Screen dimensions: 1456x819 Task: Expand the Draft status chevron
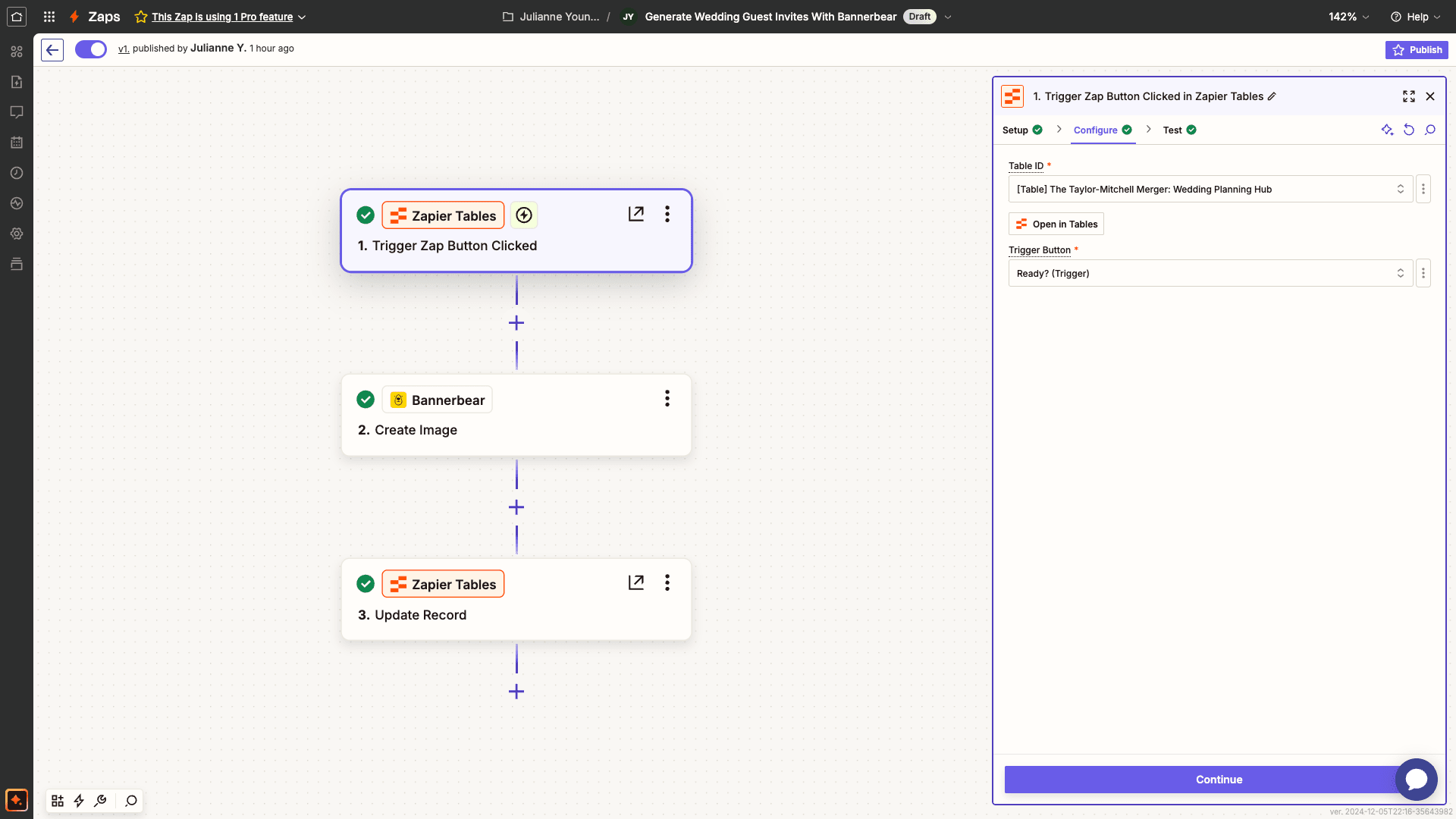coord(947,16)
